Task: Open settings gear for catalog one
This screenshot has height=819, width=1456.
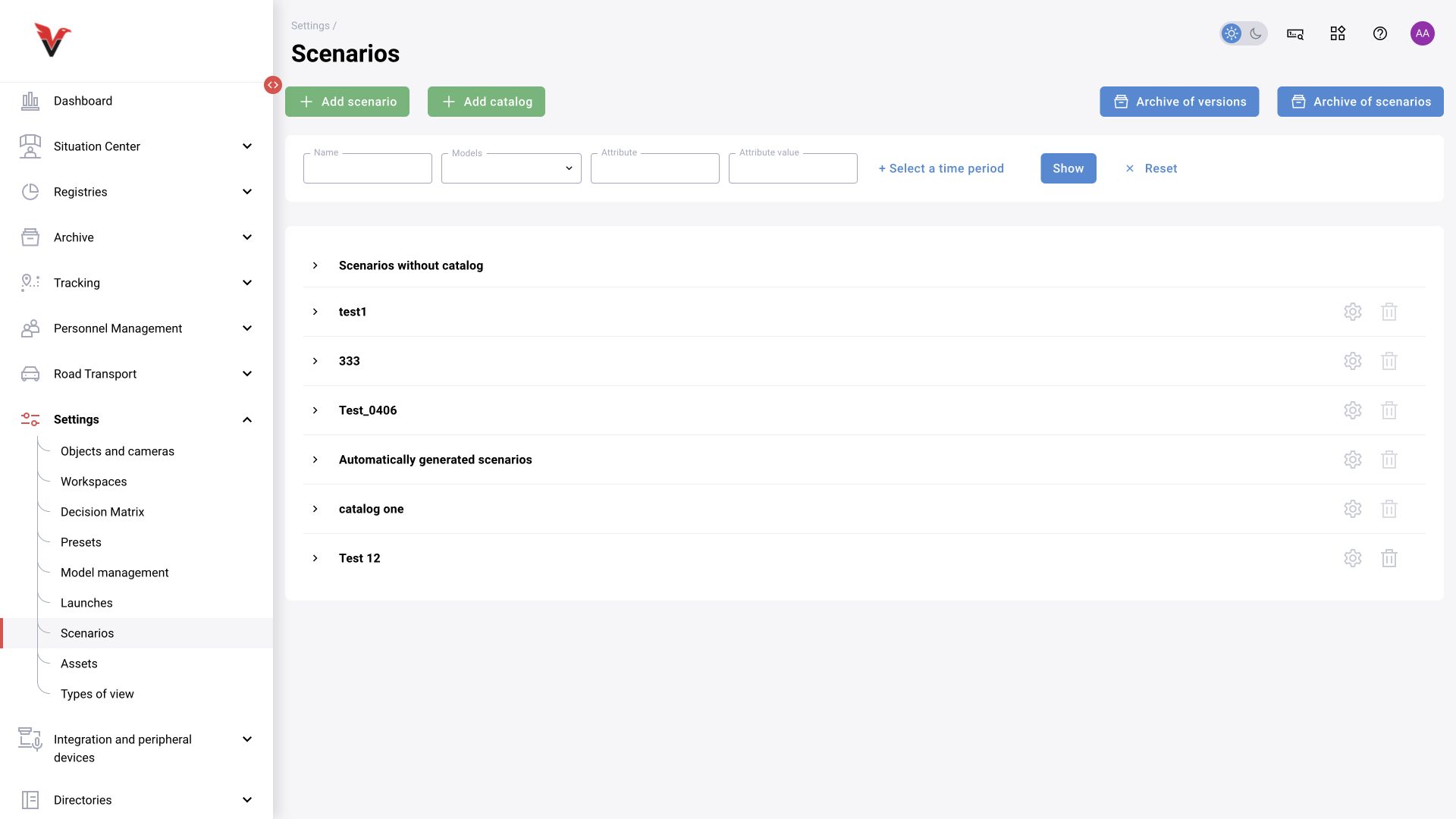Action: point(1353,509)
